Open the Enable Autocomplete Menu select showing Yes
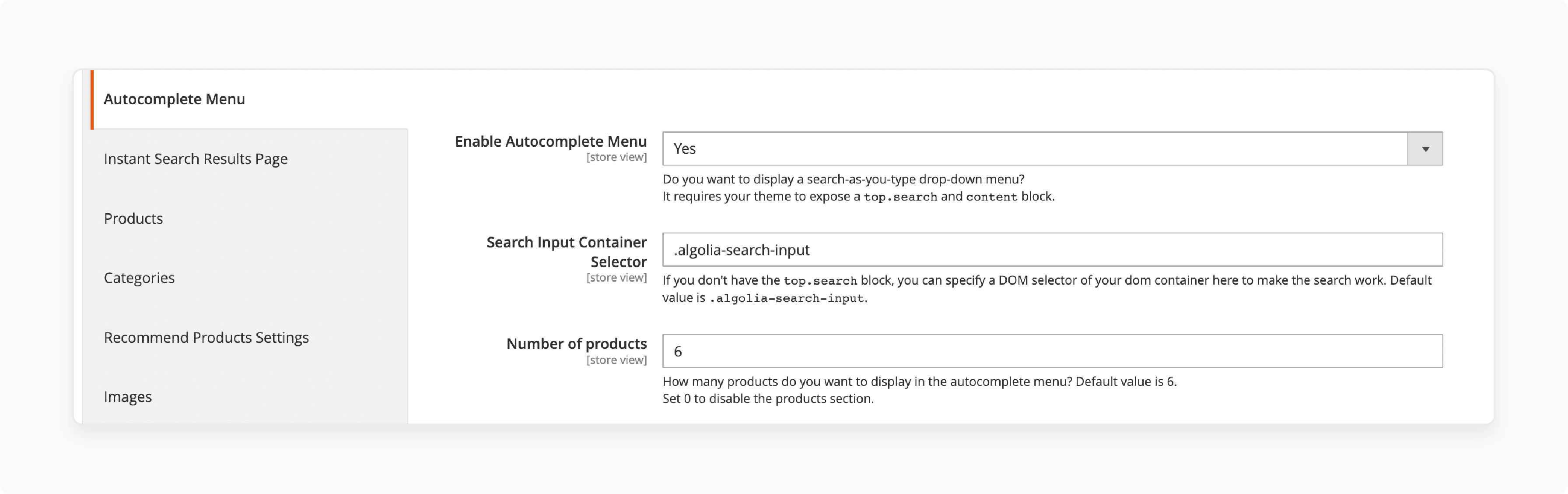The image size is (1568, 494). tap(1053, 148)
